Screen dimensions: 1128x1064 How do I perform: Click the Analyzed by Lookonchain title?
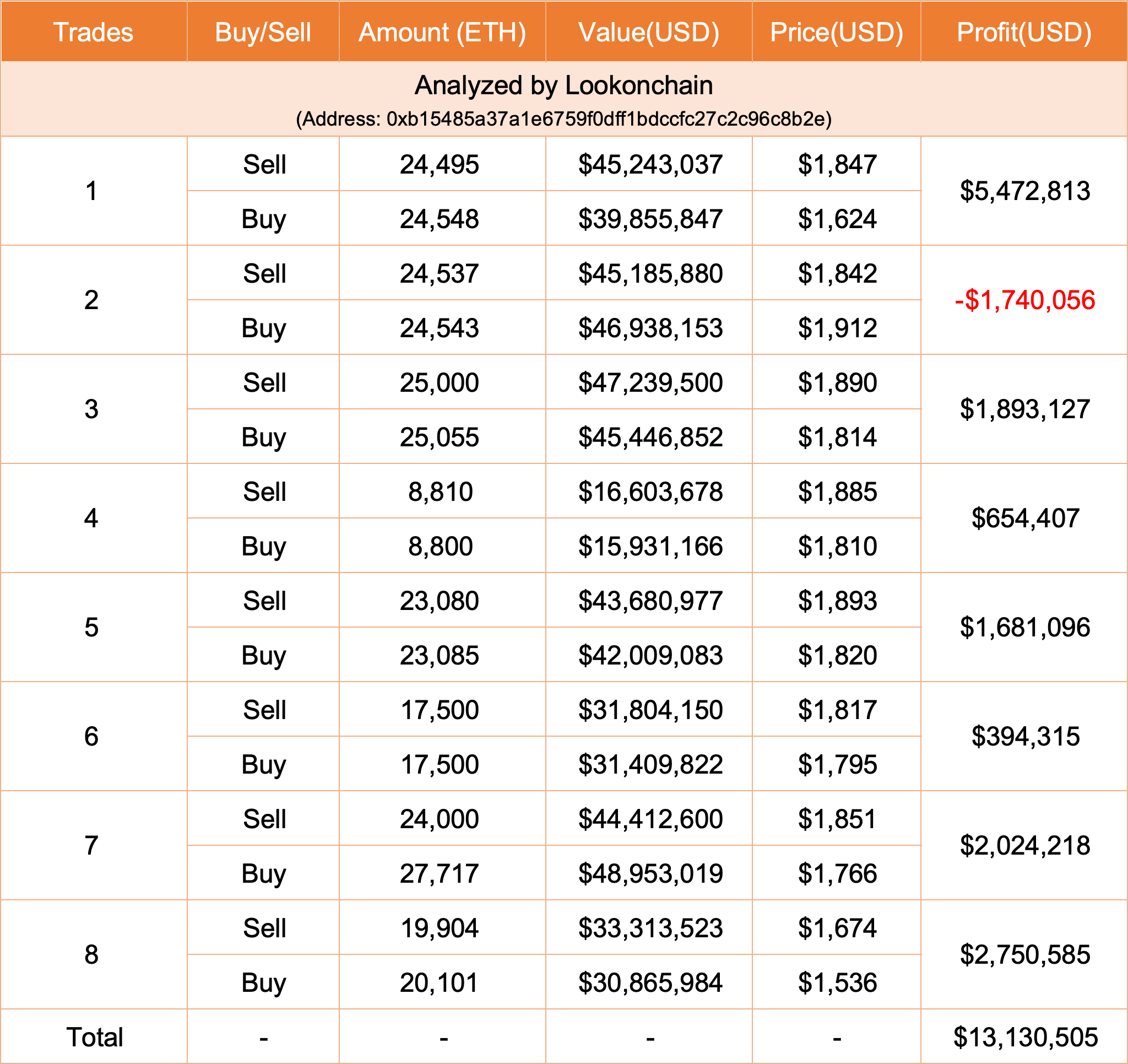[563, 85]
